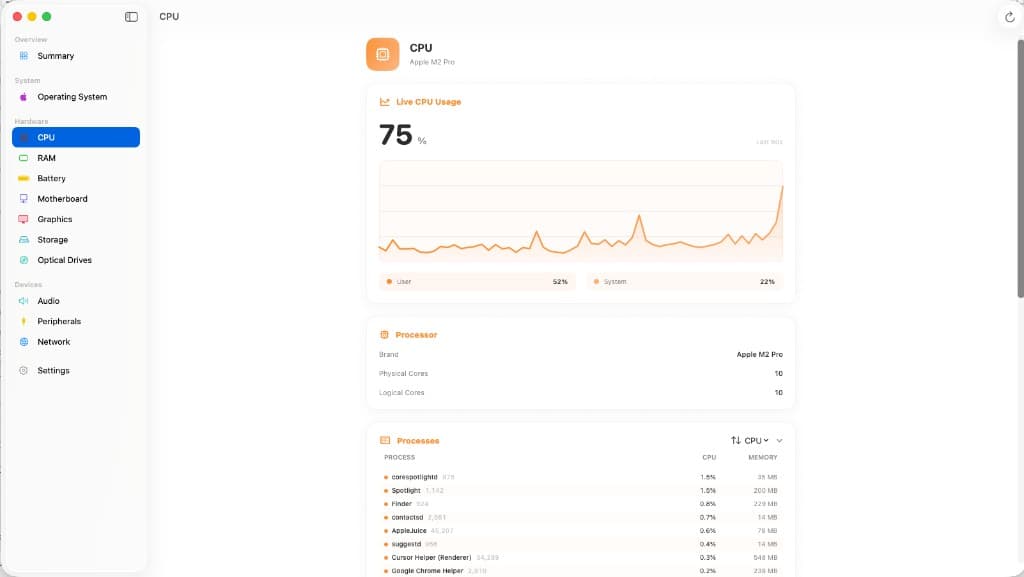Select the Google Chrome Helper process
The image size is (1024, 577).
click(x=581, y=571)
